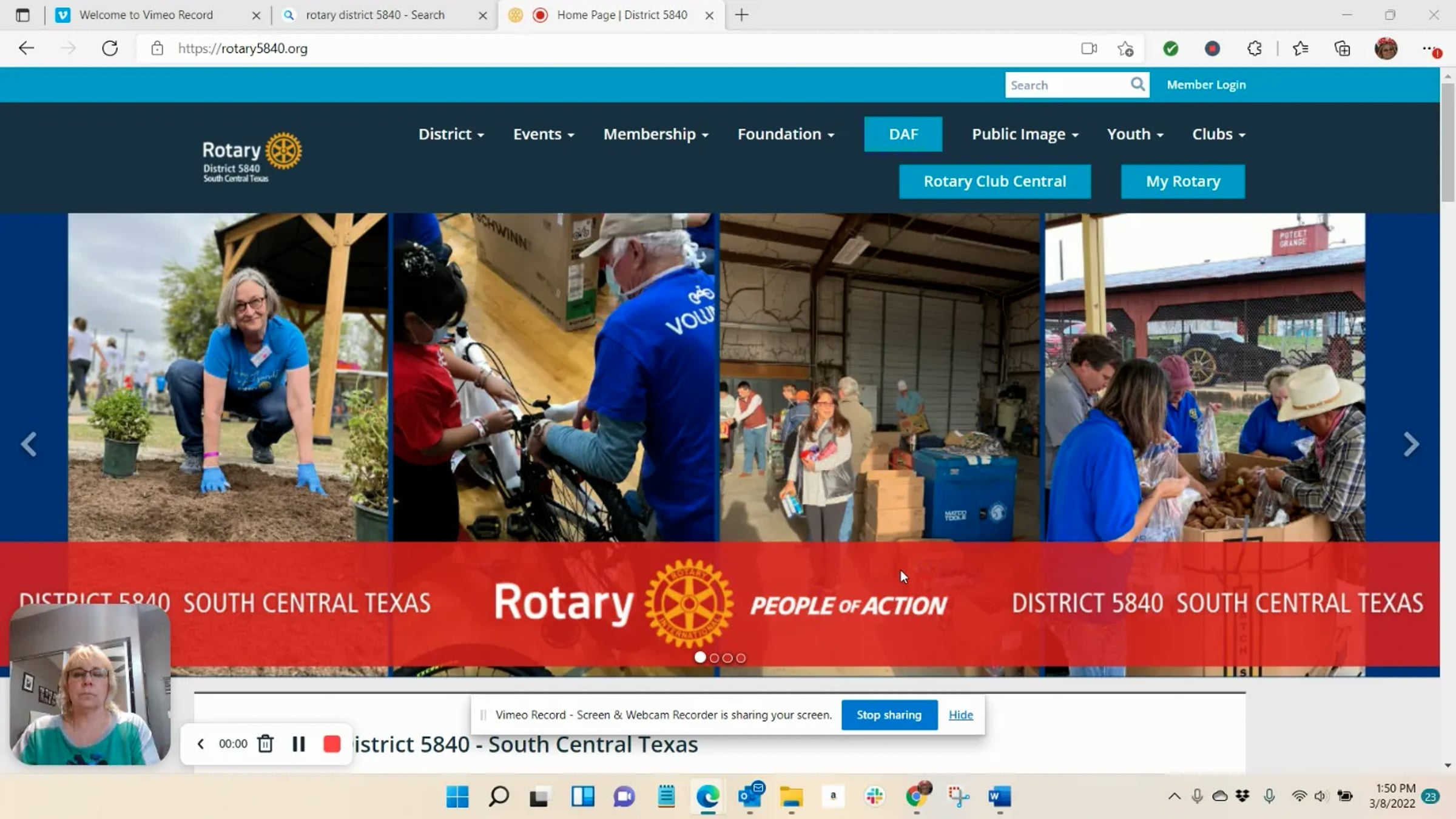The height and width of the screenshot is (819, 1456).
Task: Expand the District menu
Action: (451, 134)
